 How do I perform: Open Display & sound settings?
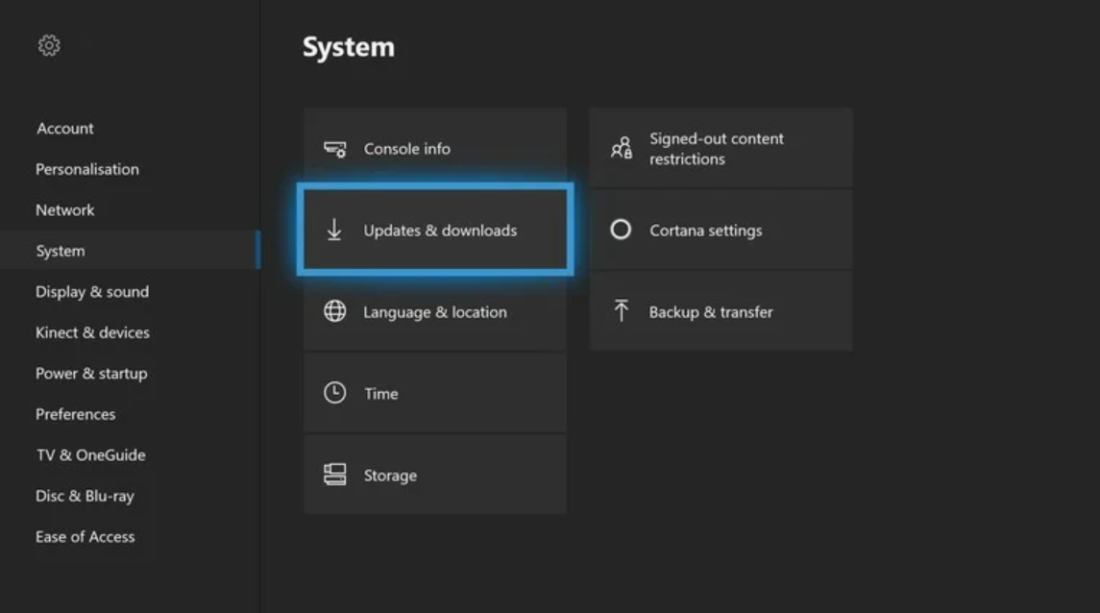(92, 291)
